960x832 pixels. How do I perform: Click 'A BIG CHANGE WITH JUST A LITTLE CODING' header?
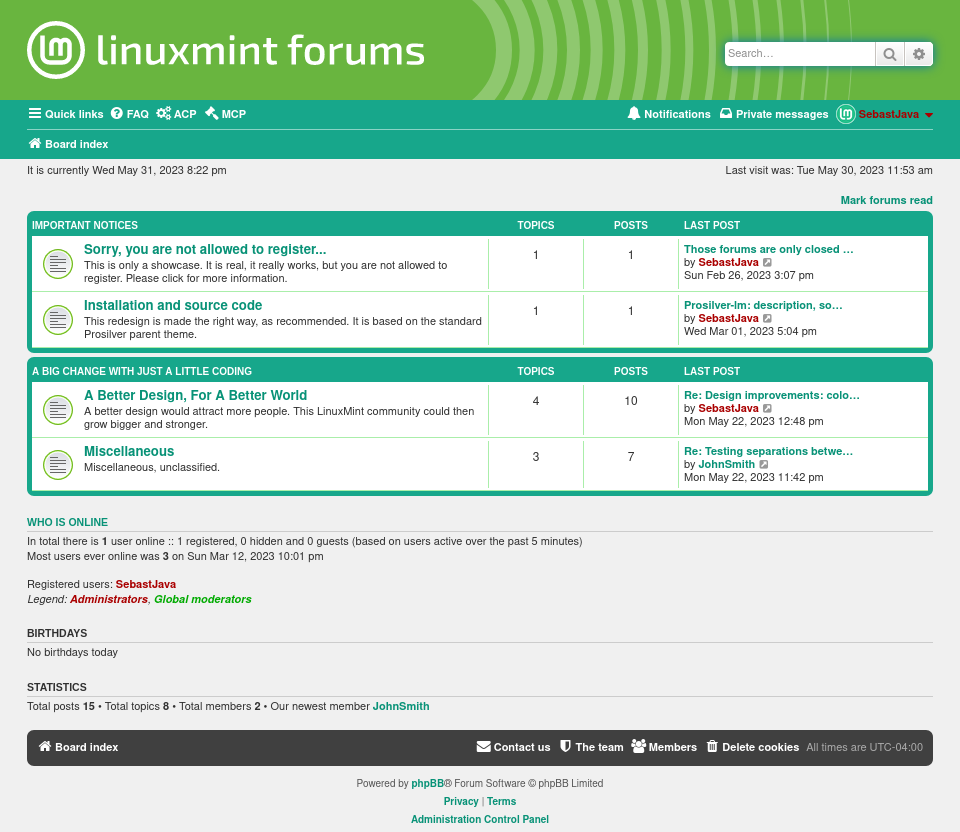click(141, 371)
